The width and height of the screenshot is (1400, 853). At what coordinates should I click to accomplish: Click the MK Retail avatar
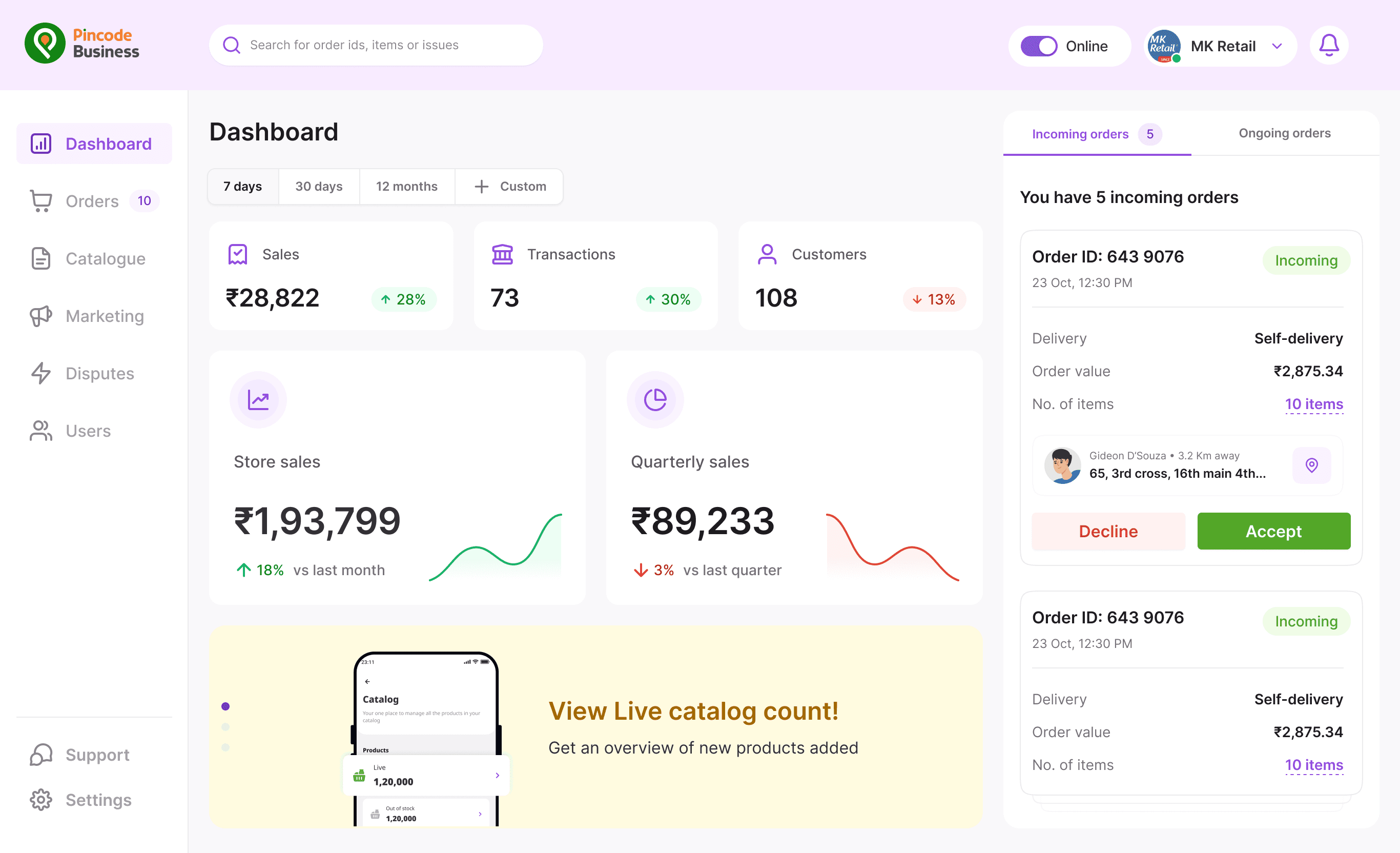pos(1163,46)
